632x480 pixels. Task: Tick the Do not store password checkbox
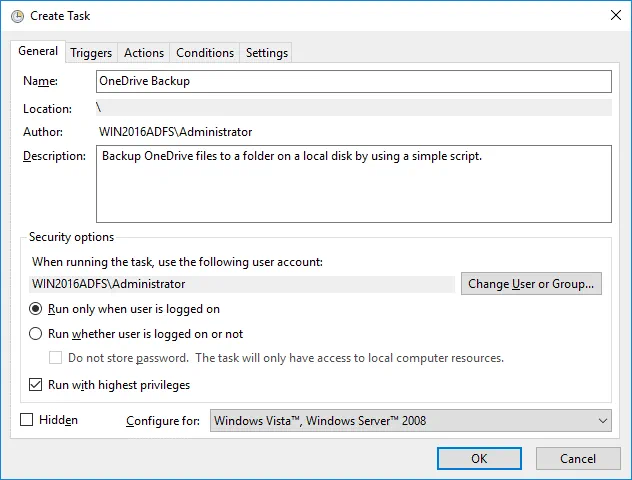(57, 358)
